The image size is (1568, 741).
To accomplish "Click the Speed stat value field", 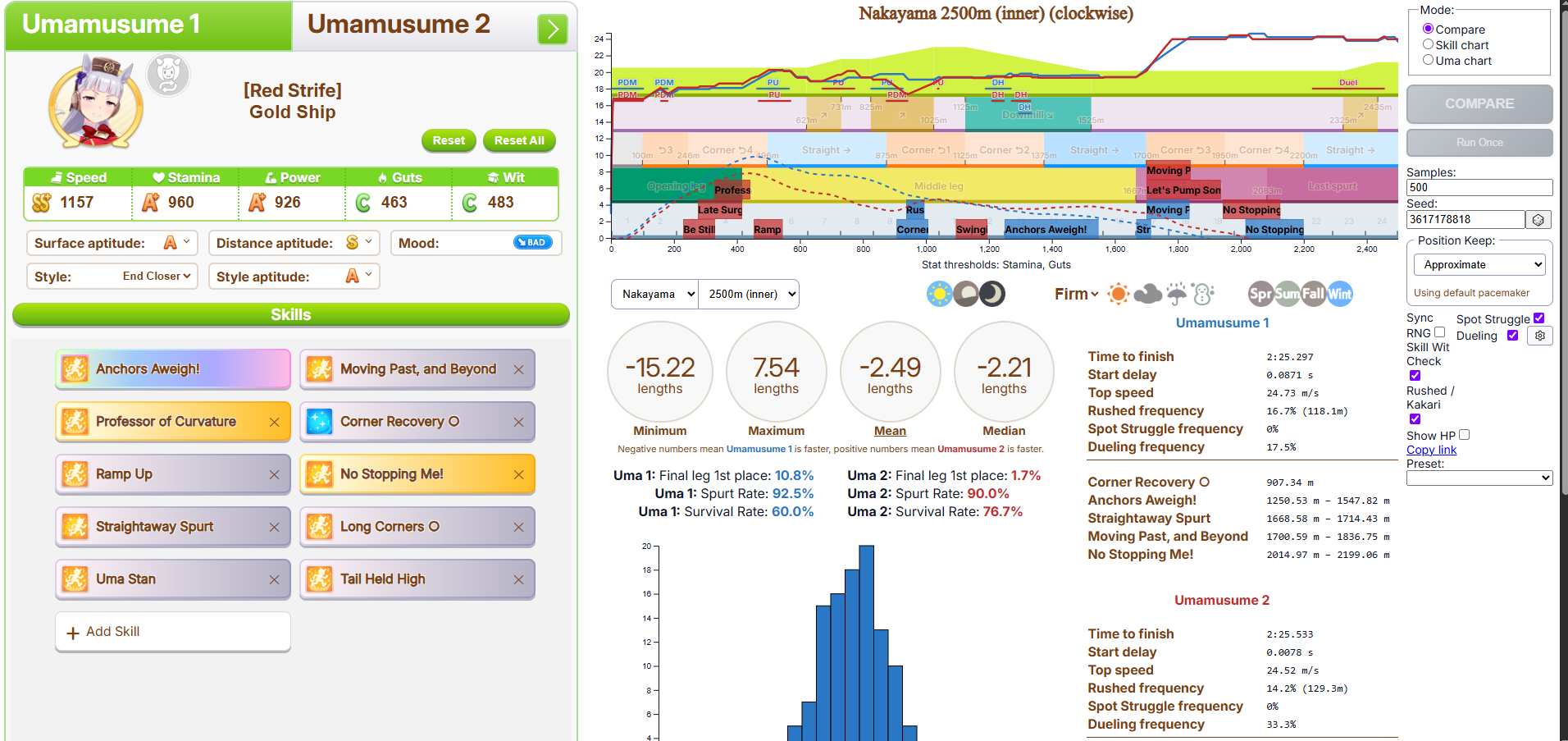I will point(79,203).
